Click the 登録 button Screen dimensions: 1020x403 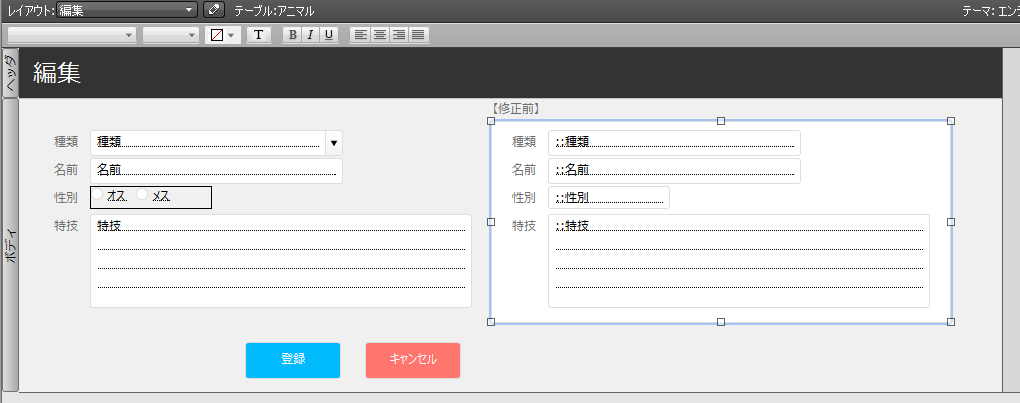point(293,360)
